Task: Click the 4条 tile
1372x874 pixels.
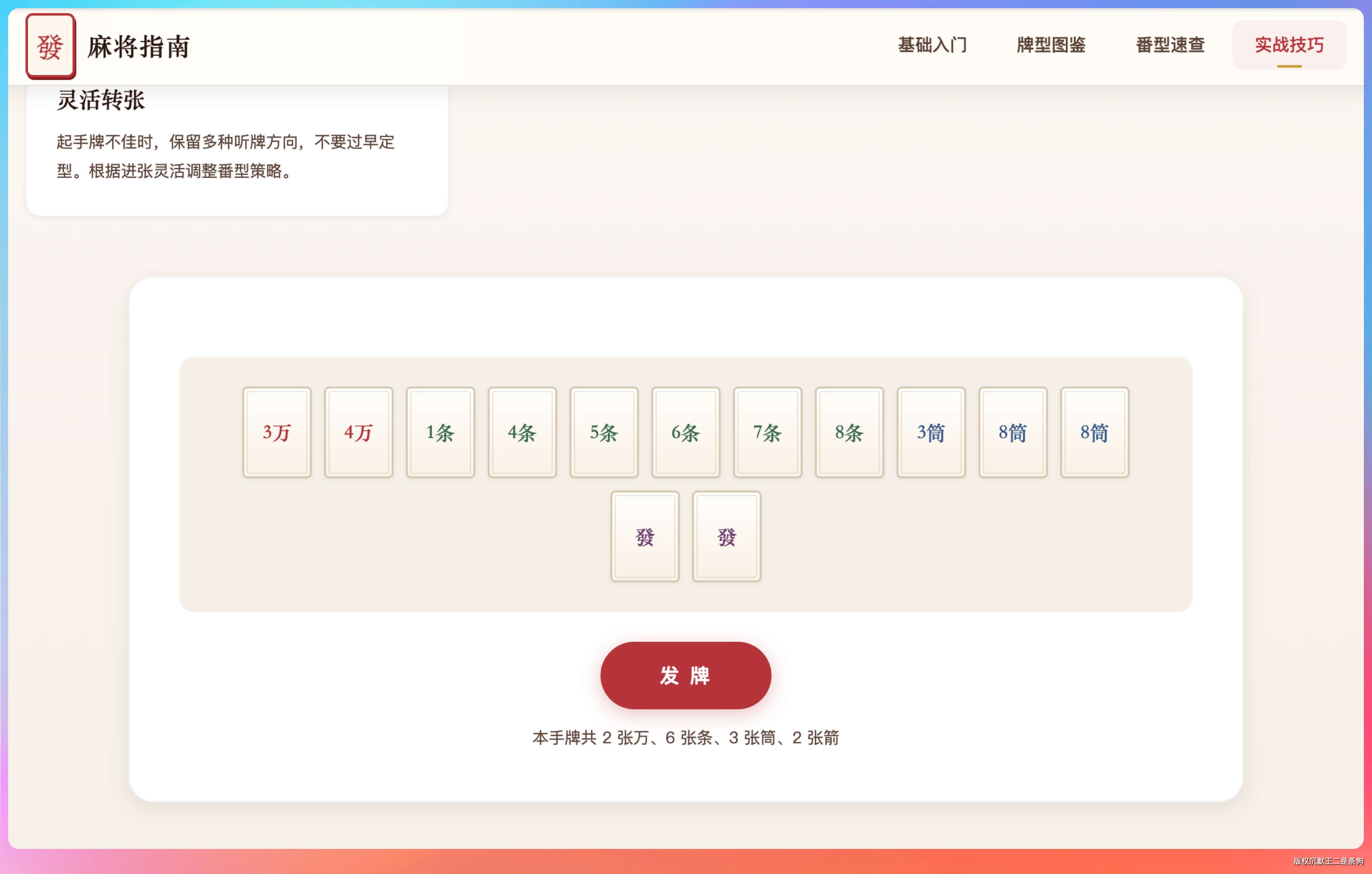Action: [x=522, y=432]
